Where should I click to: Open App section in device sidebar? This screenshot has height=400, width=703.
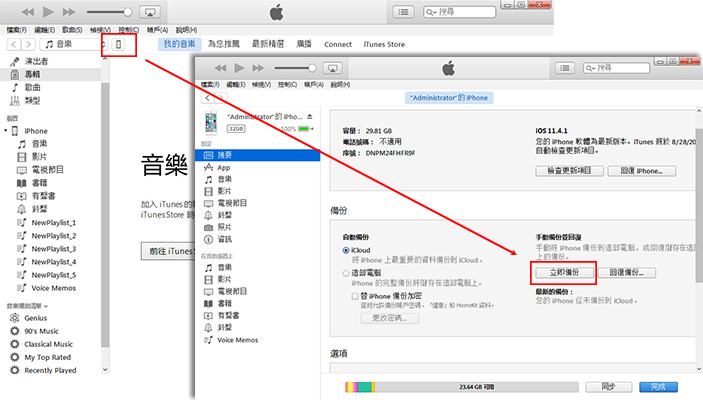point(224,167)
